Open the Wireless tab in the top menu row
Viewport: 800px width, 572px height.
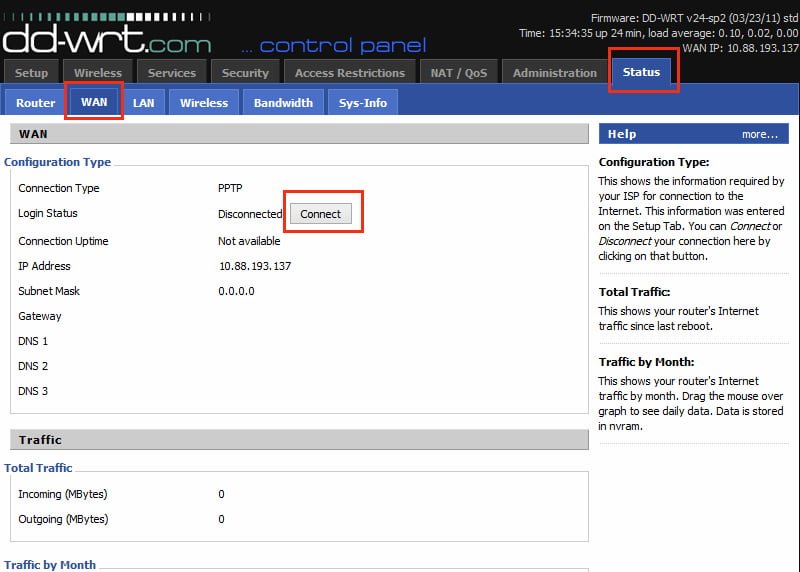coord(98,73)
